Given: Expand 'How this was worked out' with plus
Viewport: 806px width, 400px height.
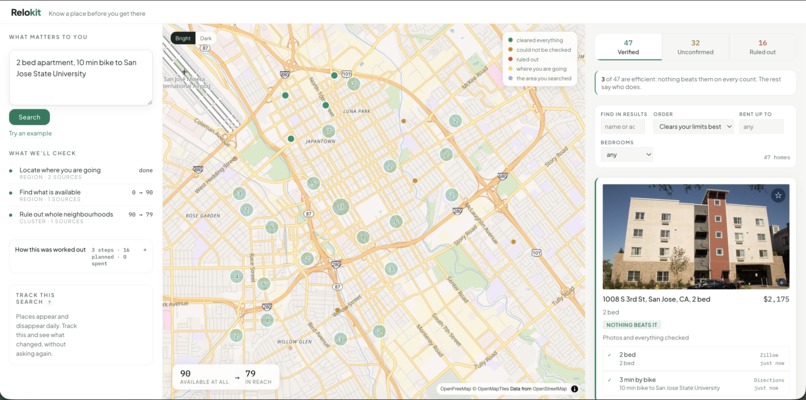Looking at the screenshot, I should pos(145,250).
